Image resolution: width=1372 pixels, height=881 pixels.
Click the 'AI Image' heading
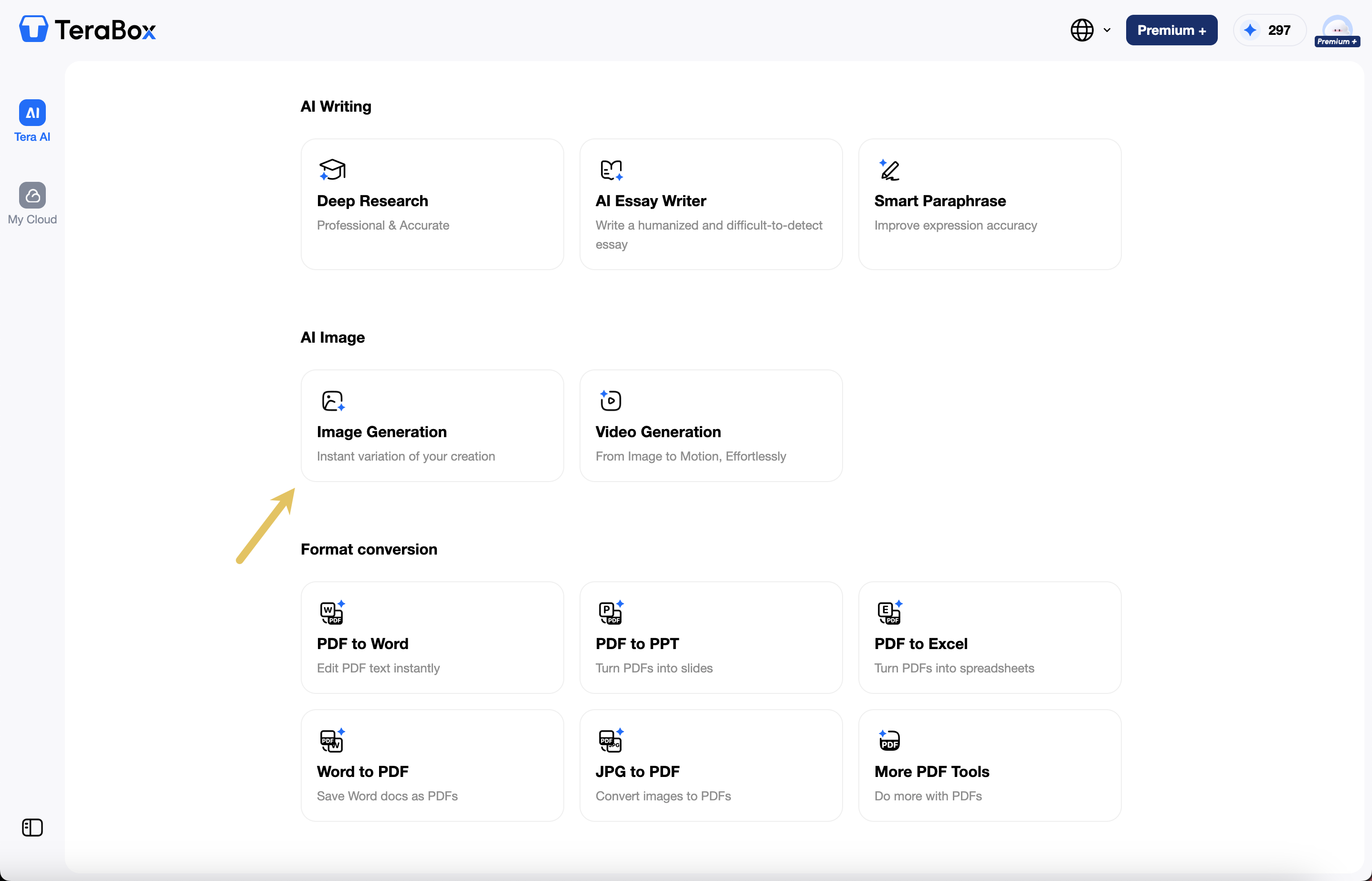[x=332, y=337]
